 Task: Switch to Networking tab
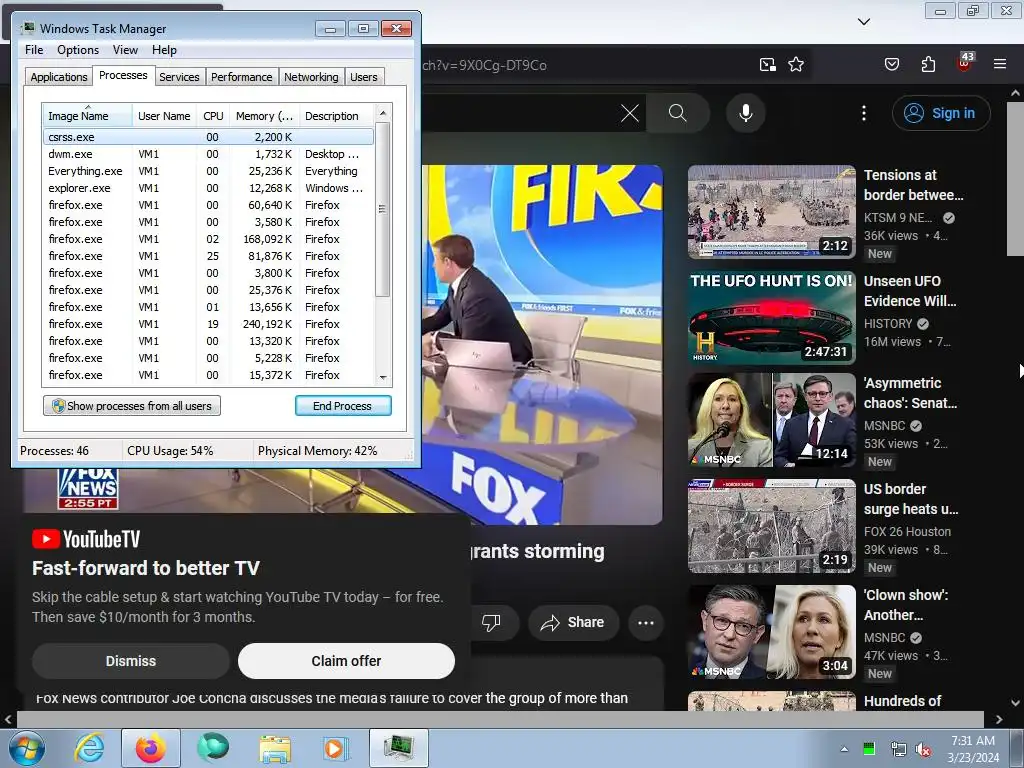311,76
